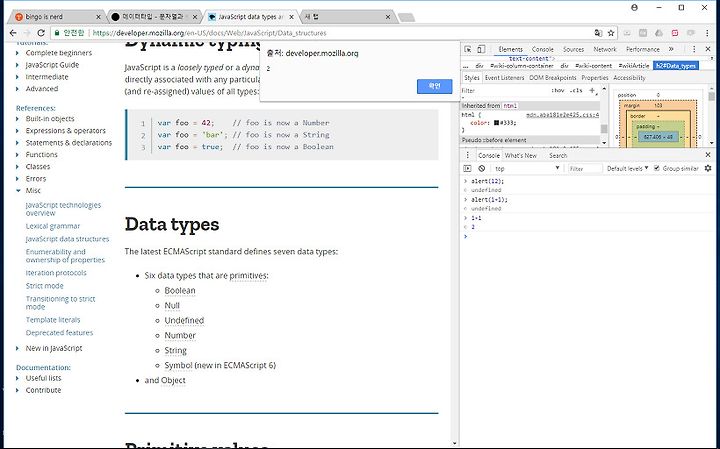The image size is (720, 449).
Task: Focus the Styles Filter field
Action: [504, 90]
